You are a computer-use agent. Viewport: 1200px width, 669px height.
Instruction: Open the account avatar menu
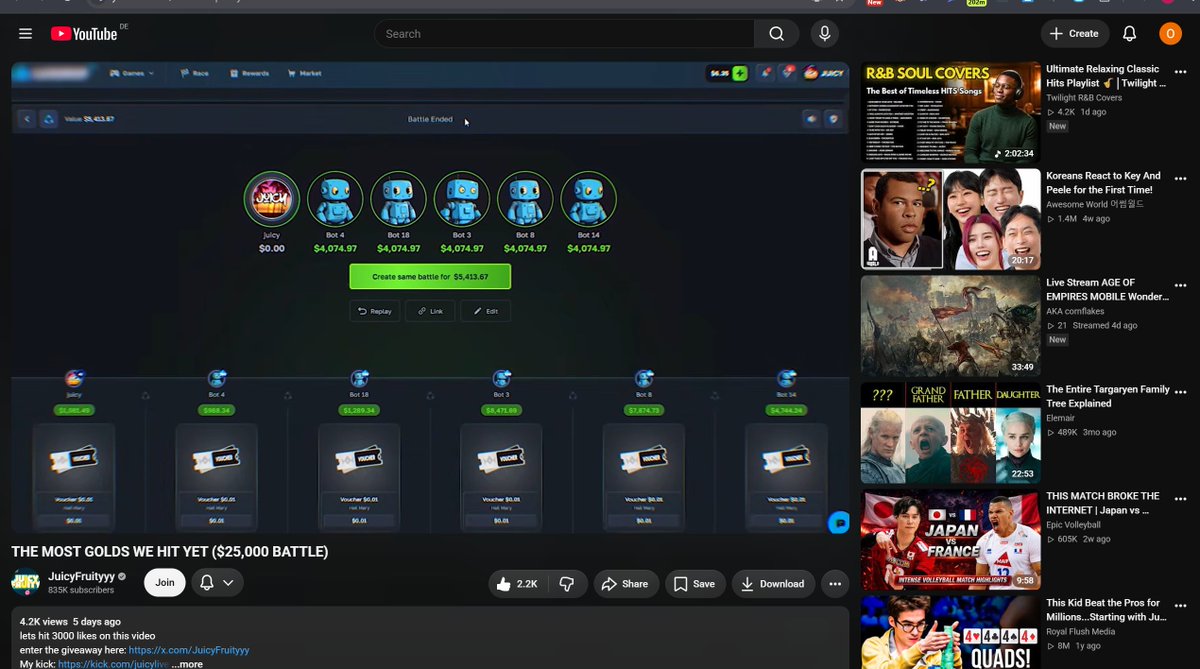click(1170, 34)
